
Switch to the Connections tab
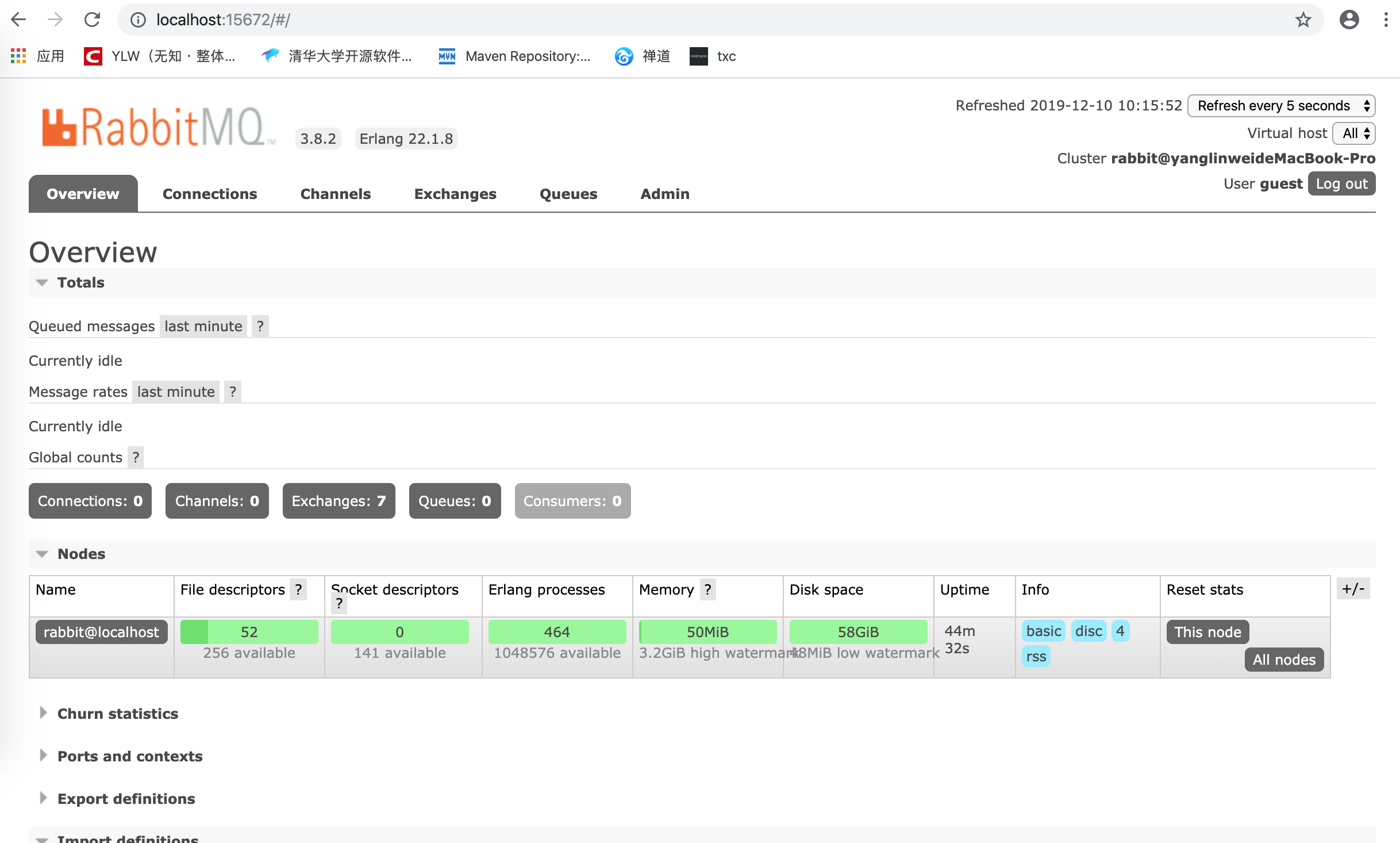click(x=210, y=194)
